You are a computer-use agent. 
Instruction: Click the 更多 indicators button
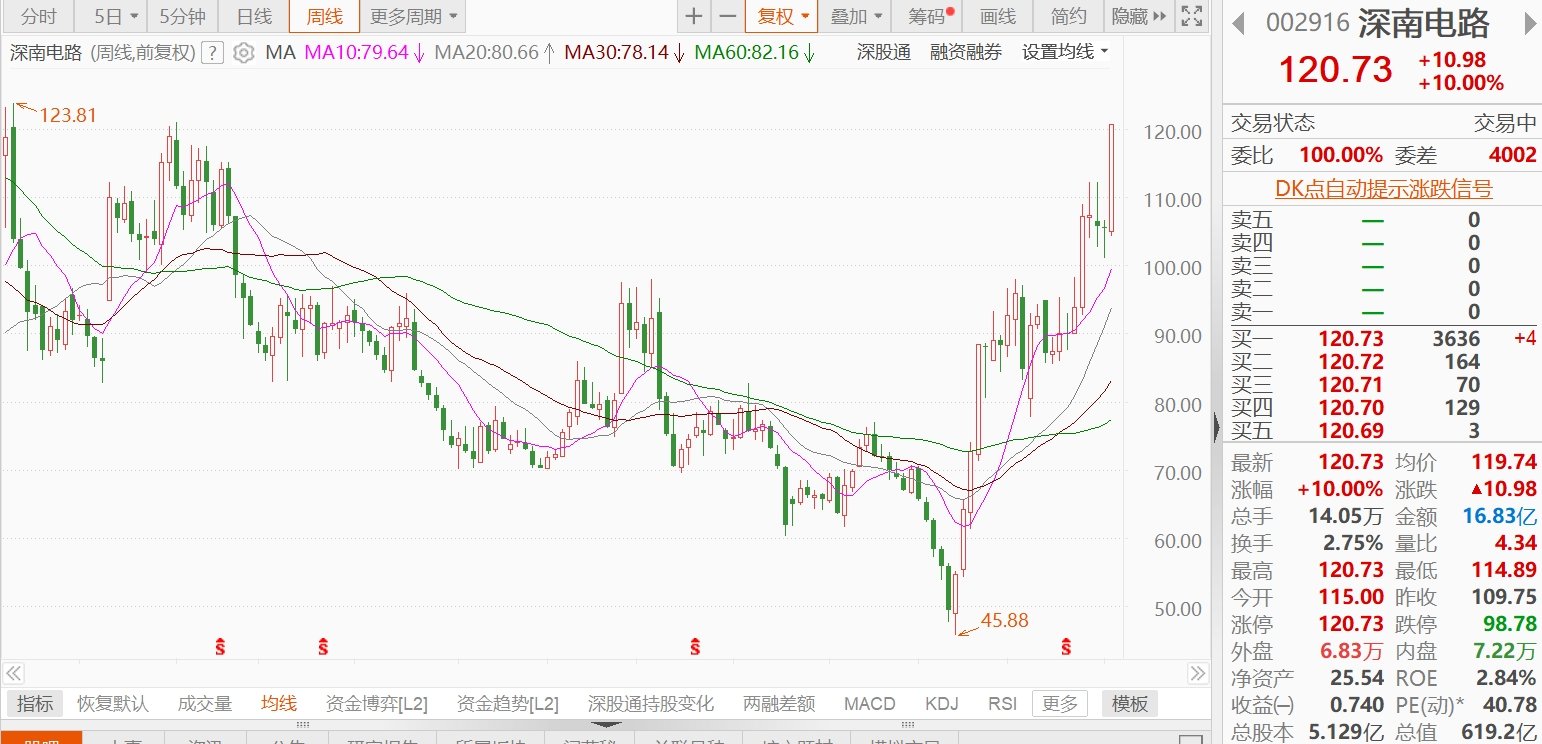point(1059,704)
